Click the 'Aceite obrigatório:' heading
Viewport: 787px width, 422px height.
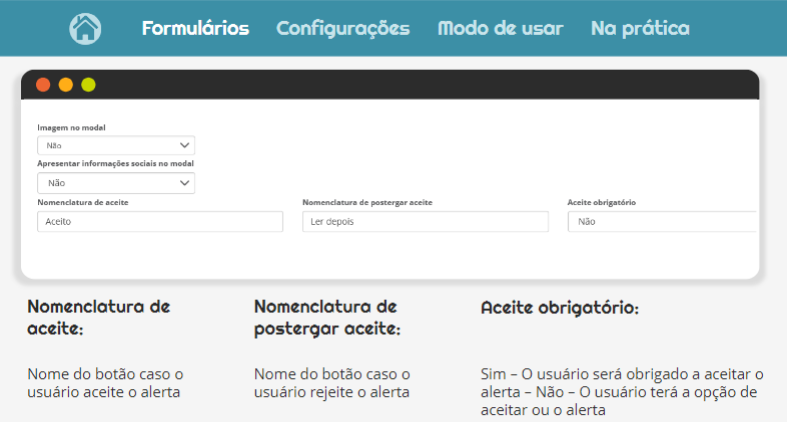(x=560, y=308)
